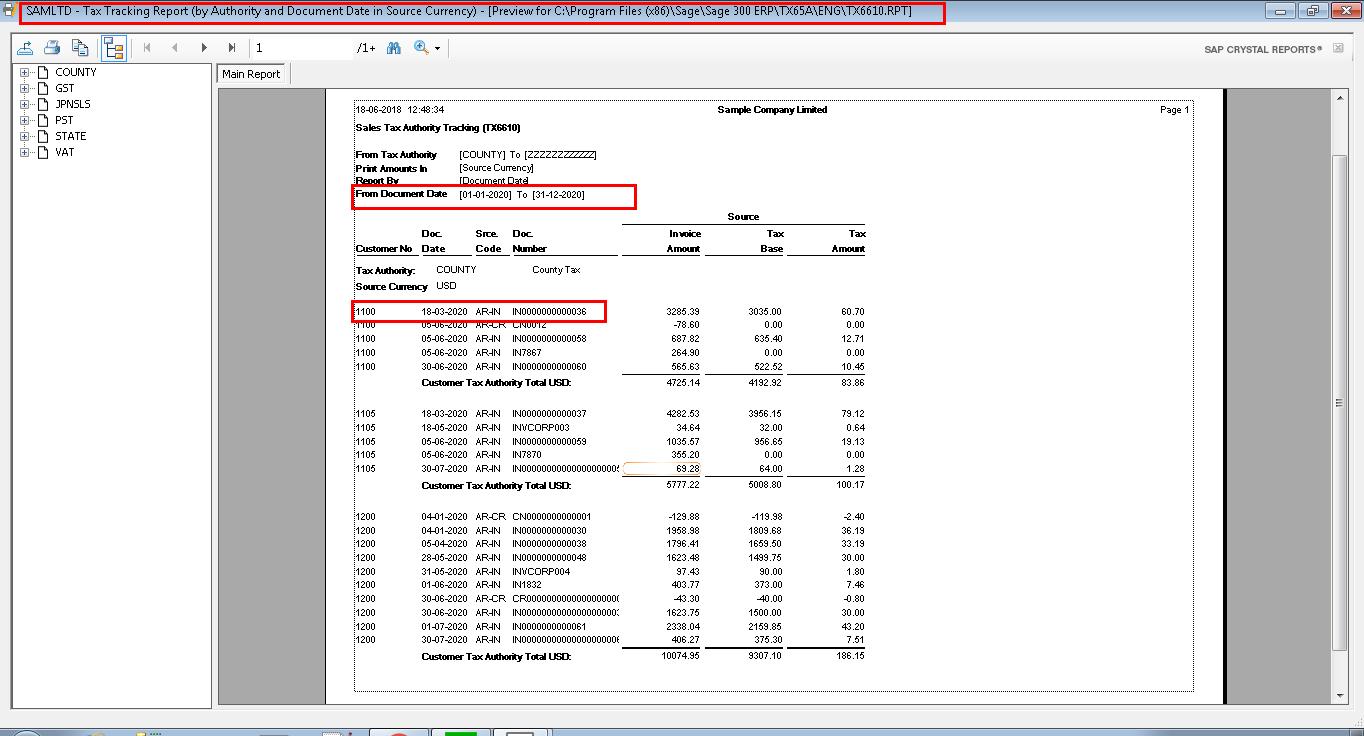Go to last page arrow
This screenshot has width=1364, height=736.
[x=232, y=48]
